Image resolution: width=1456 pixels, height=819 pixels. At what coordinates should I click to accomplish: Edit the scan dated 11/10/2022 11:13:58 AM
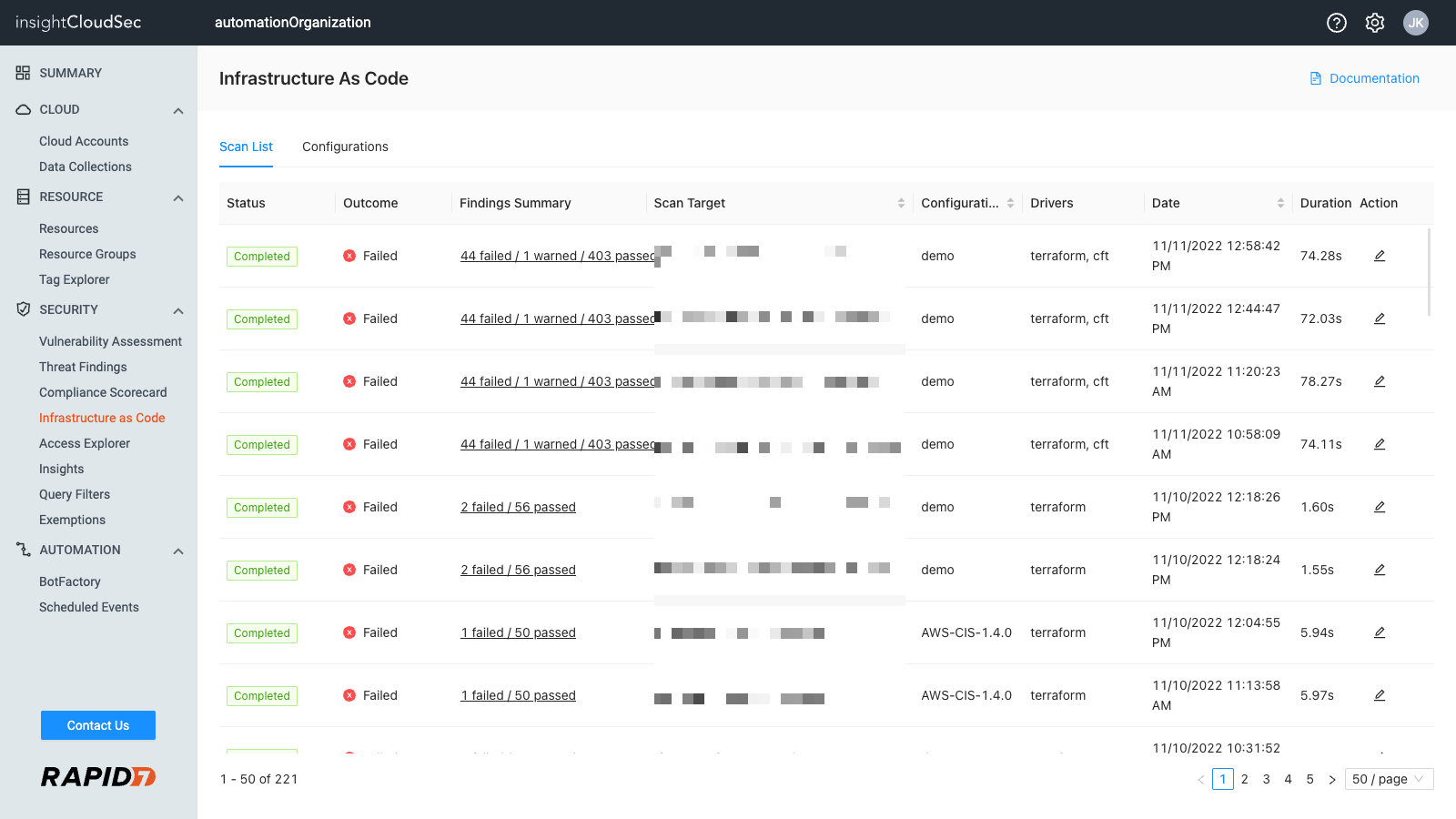tap(1380, 695)
